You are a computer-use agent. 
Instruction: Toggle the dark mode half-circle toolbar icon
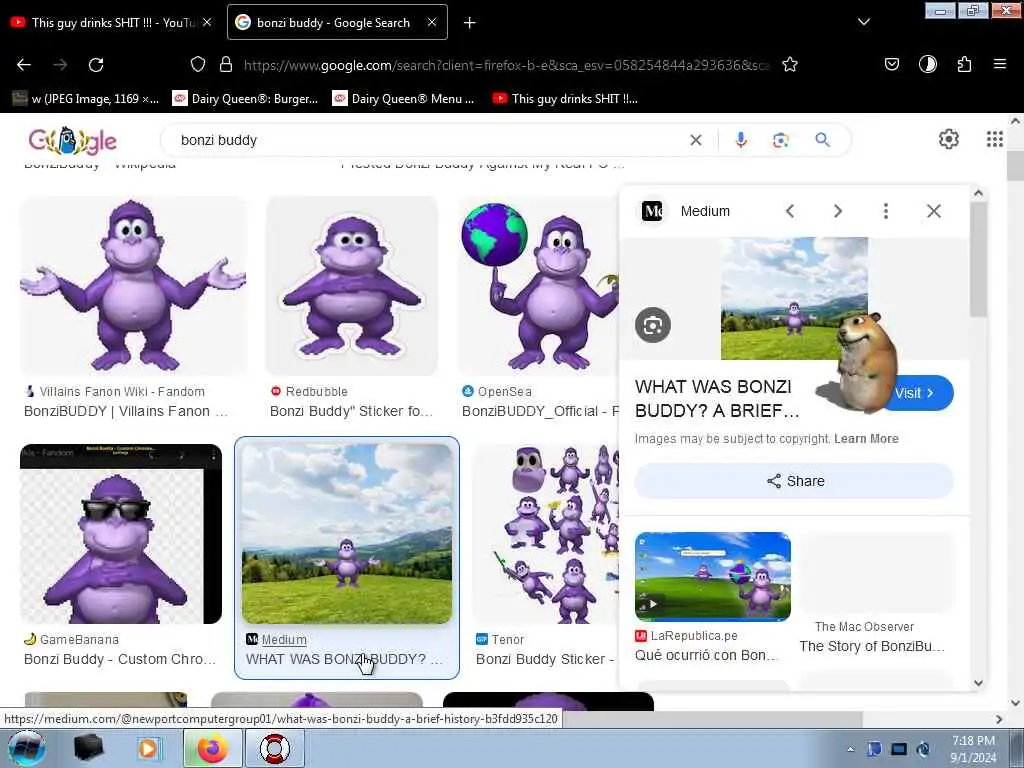pyautogui.click(x=927, y=64)
